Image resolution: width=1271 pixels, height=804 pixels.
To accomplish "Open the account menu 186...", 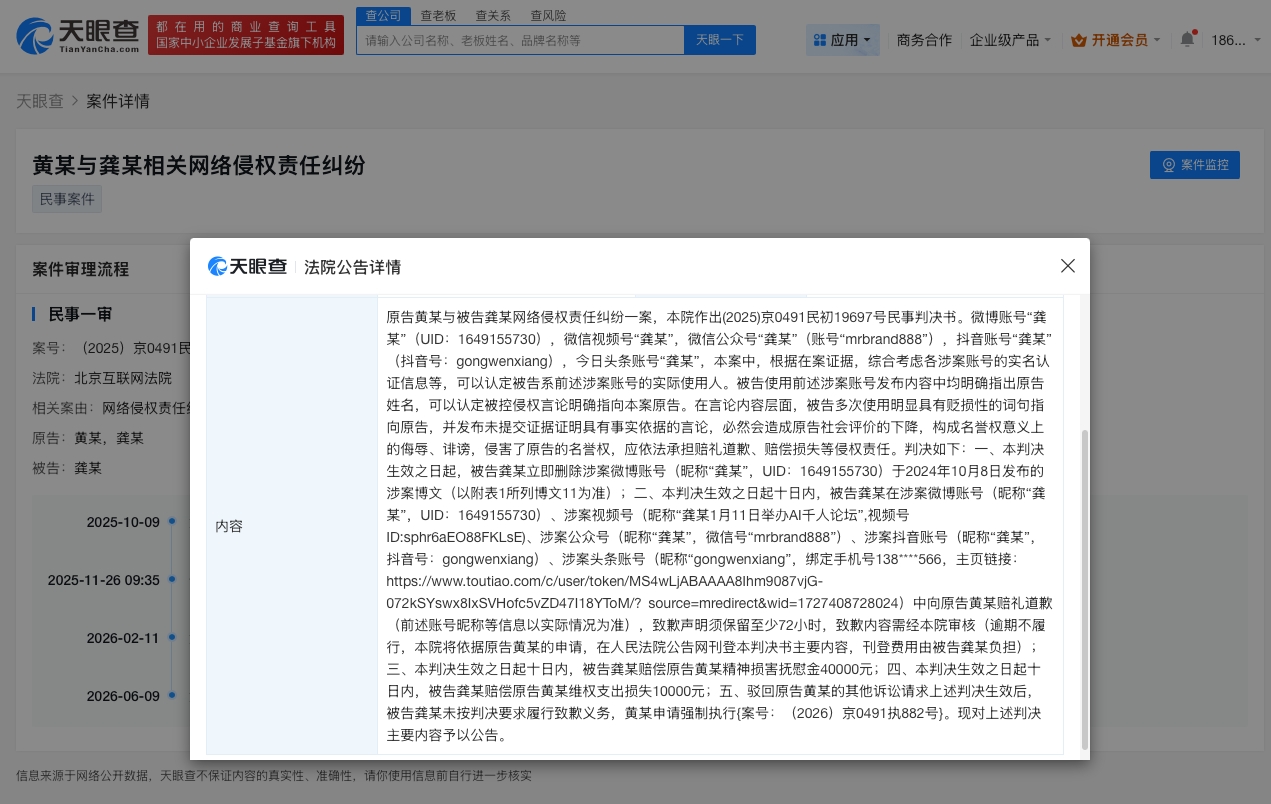I will pyautogui.click(x=1234, y=40).
